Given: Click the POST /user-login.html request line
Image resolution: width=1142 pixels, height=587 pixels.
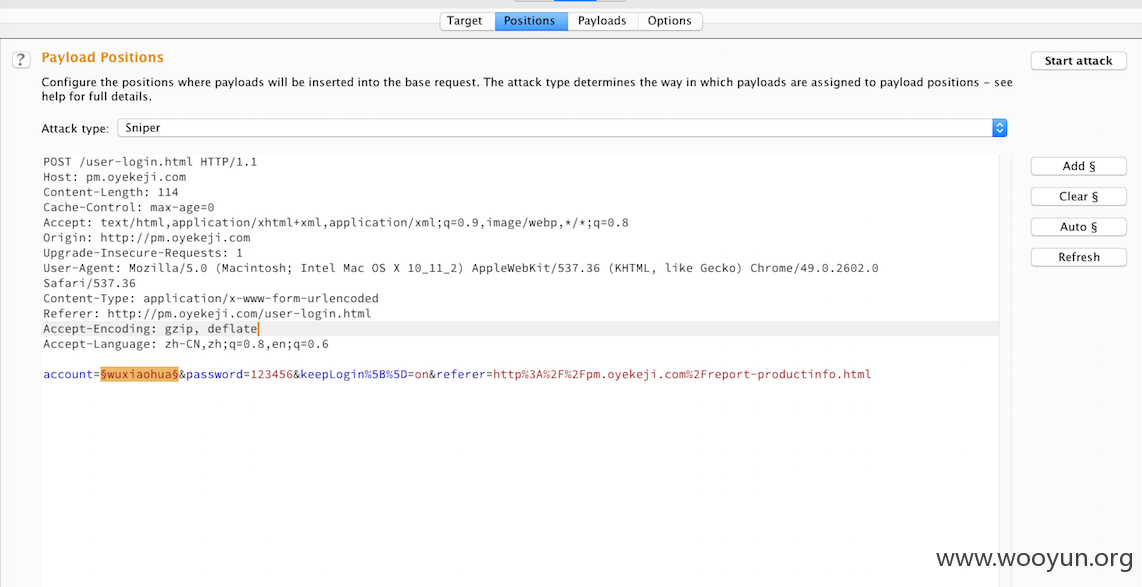Looking at the screenshot, I should pos(150,162).
